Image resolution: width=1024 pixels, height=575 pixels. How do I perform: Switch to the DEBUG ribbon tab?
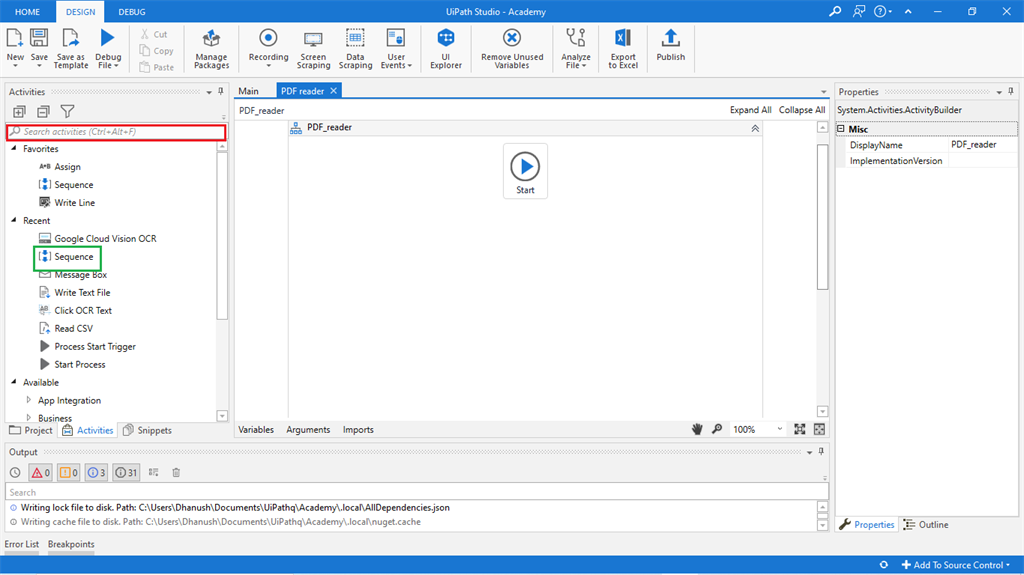132,12
